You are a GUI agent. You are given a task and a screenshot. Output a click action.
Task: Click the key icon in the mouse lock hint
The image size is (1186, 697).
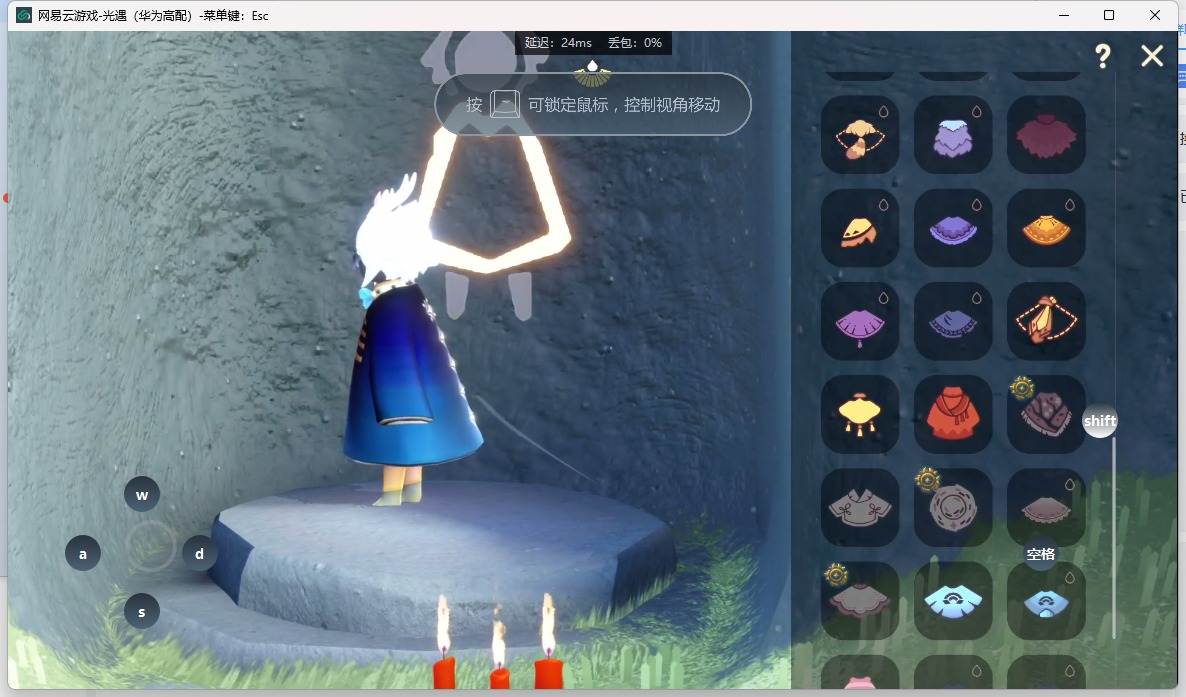pyautogui.click(x=505, y=104)
